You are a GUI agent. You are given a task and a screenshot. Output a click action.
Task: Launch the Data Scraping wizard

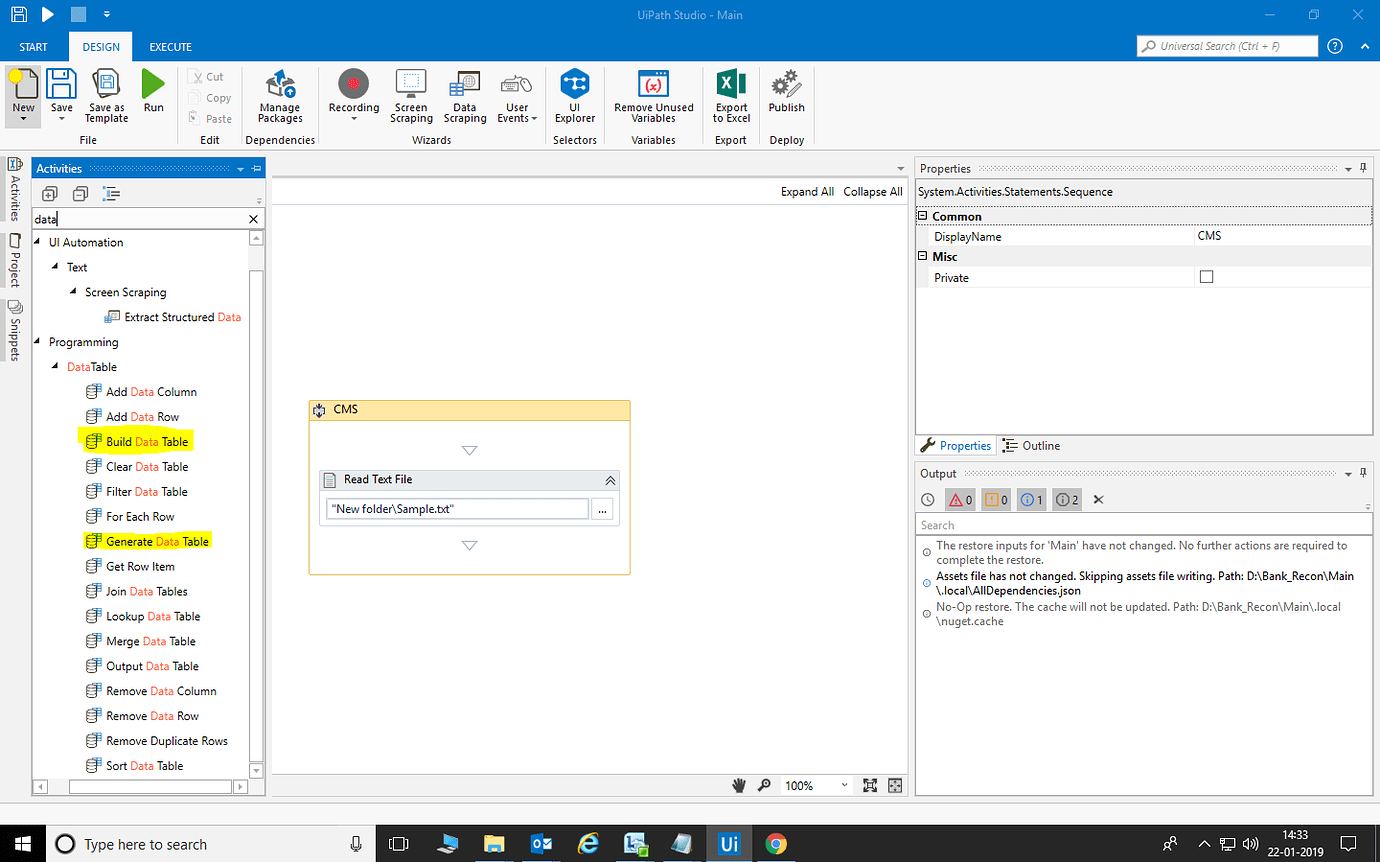tap(464, 84)
